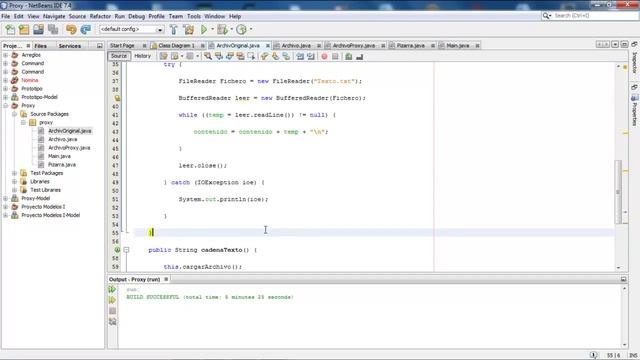Select Main.java in project tree
Viewport: 640px width, 360px height.
point(59,156)
